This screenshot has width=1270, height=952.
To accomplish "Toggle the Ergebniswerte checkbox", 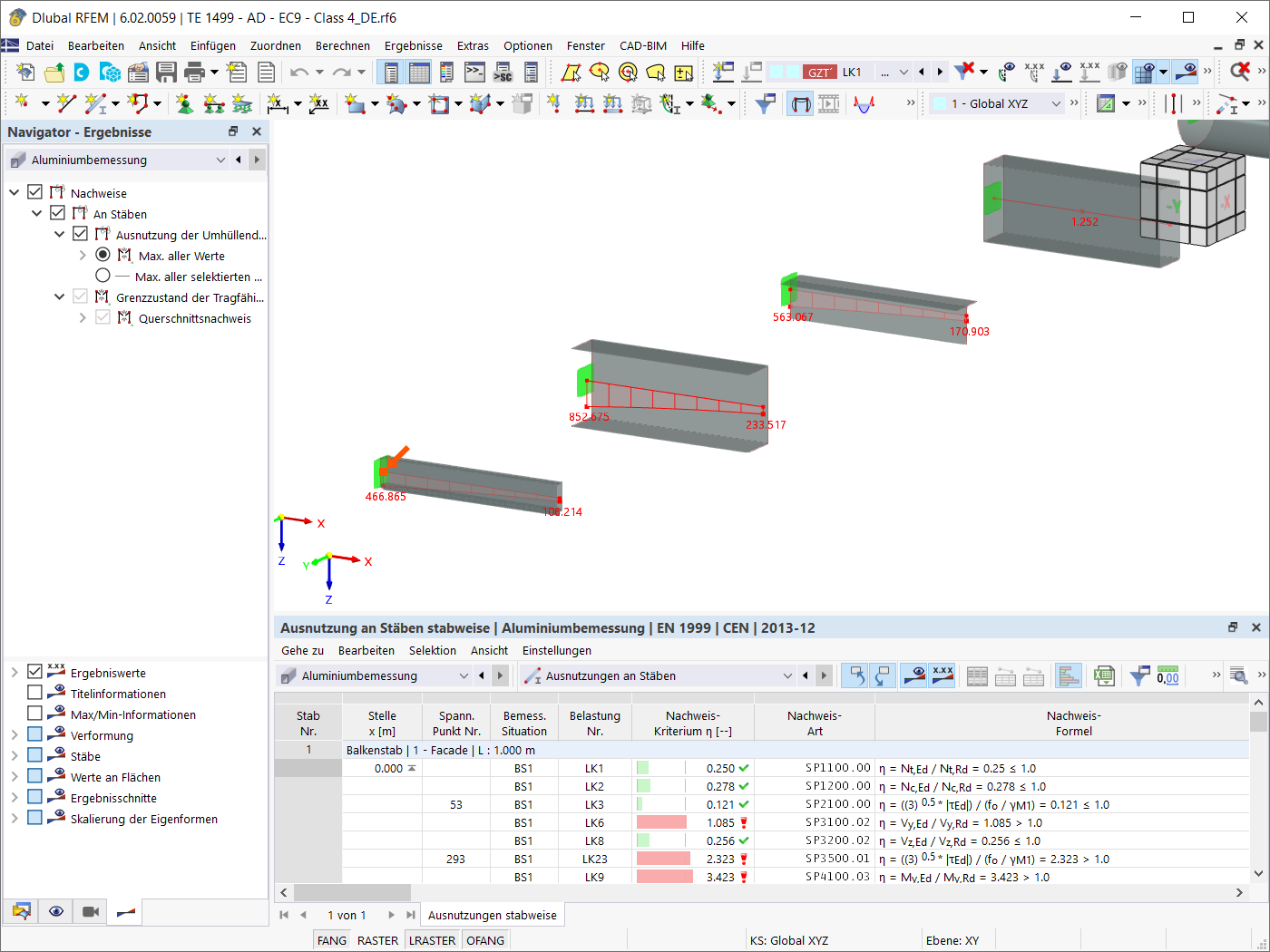I will (x=35, y=672).
